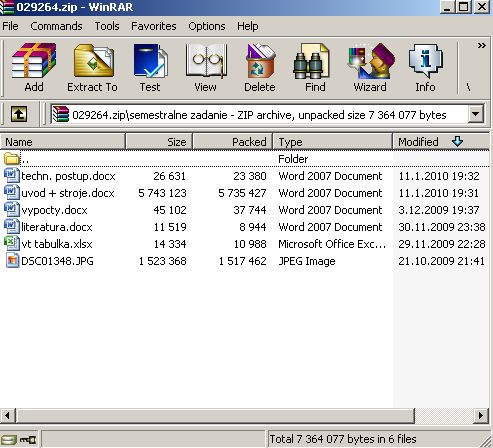Open the File menu

(10, 26)
